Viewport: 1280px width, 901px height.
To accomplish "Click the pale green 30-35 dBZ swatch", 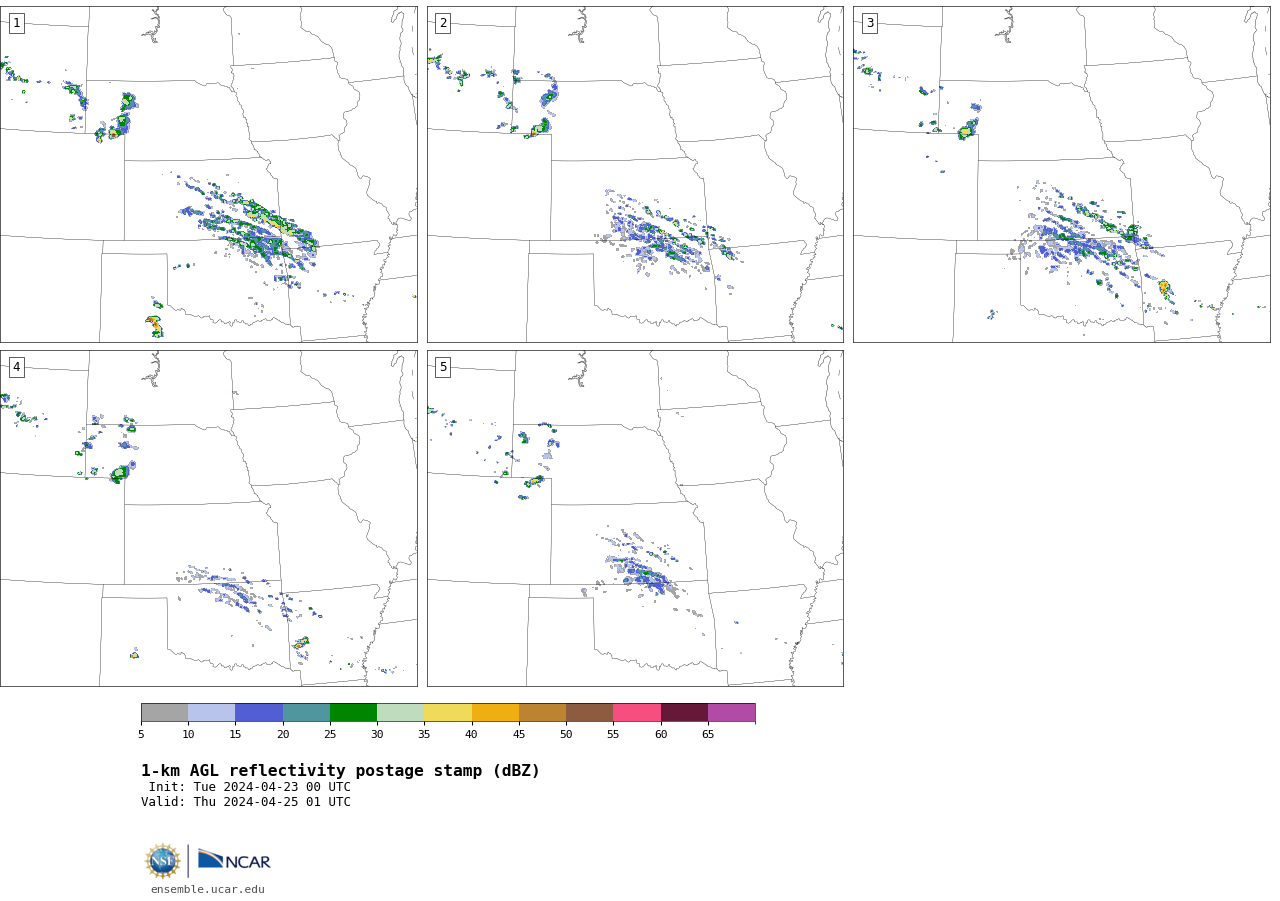I will [x=400, y=713].
